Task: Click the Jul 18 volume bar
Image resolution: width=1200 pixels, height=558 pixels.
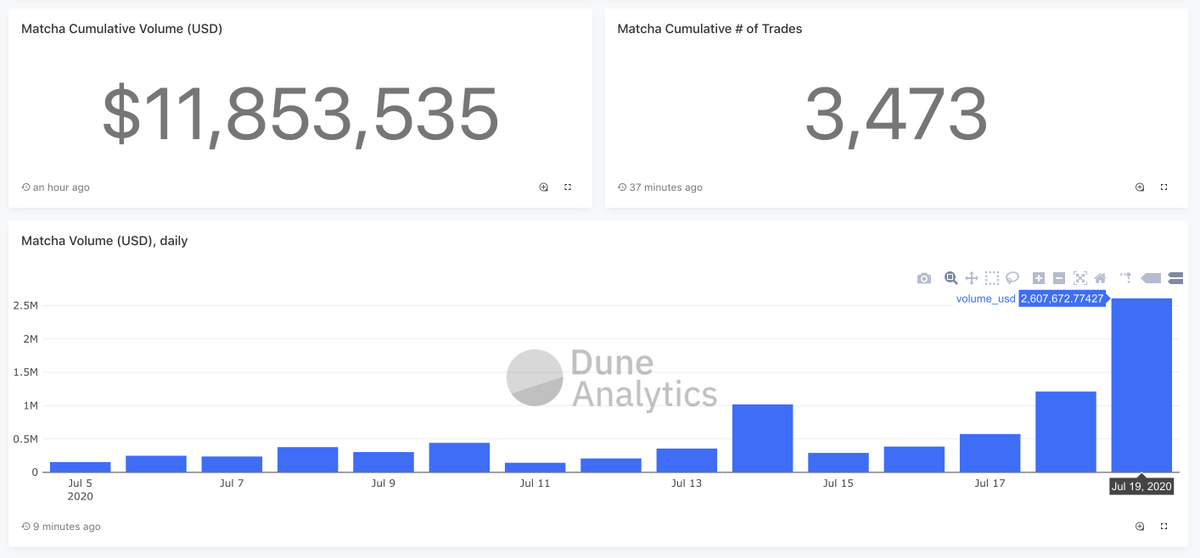Action: (x=1065, y=431)
